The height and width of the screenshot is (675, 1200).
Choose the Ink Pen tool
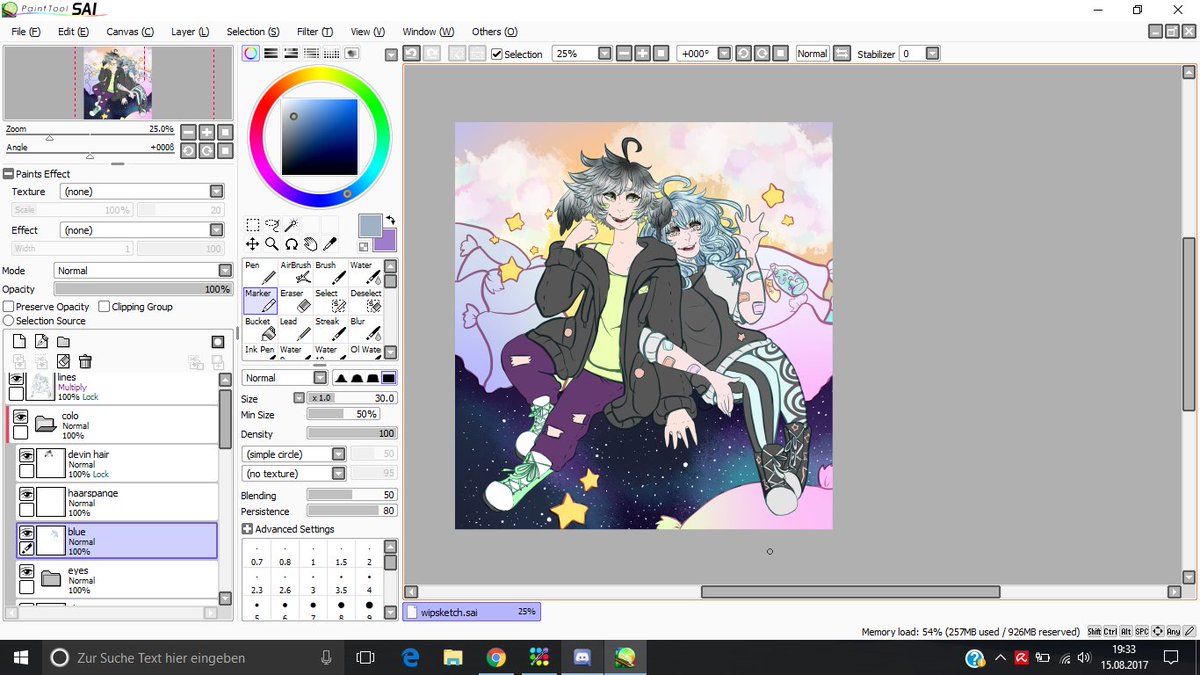(x=260, y=352)
